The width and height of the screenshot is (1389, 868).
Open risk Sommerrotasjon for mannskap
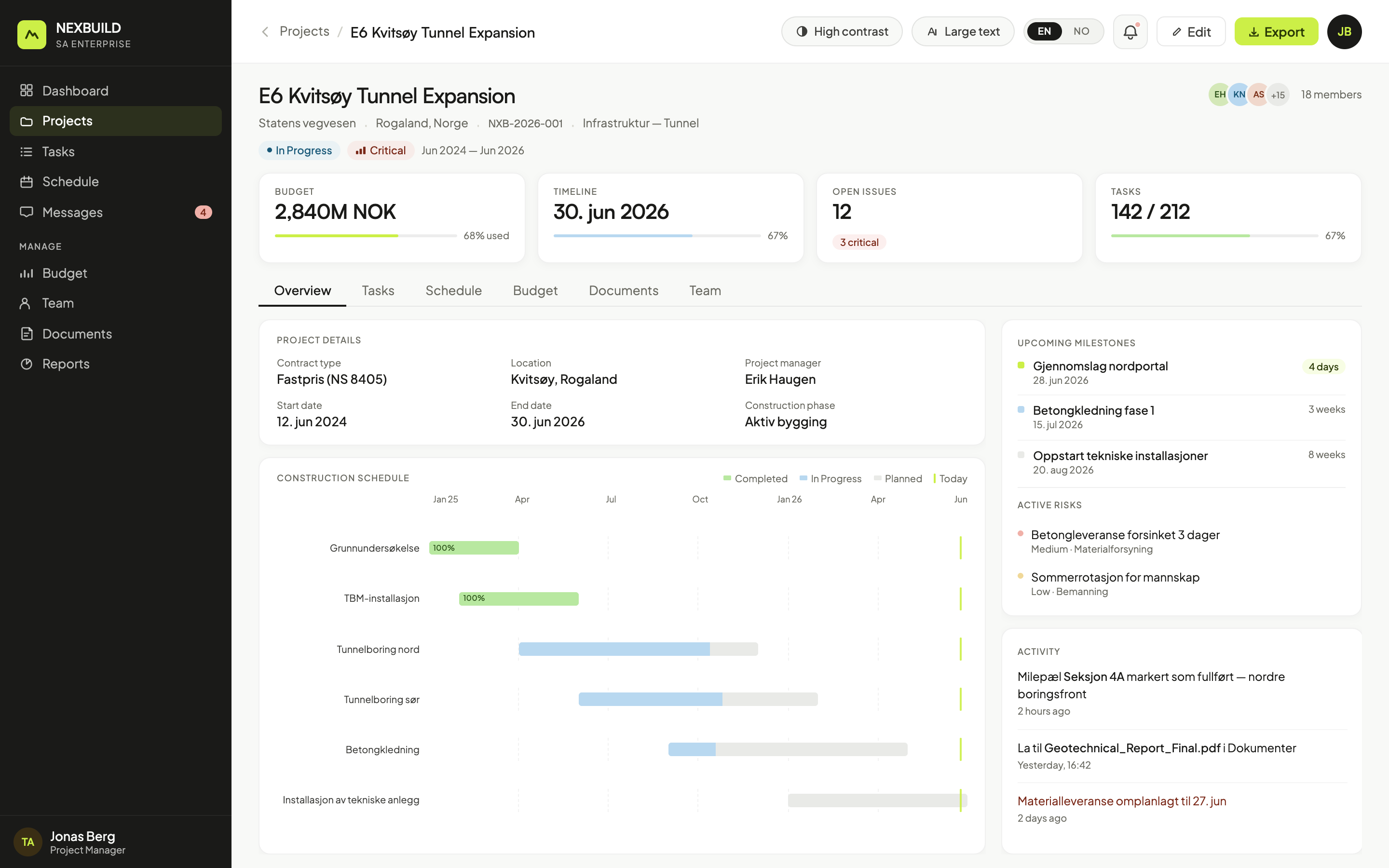pos(1181,584)
